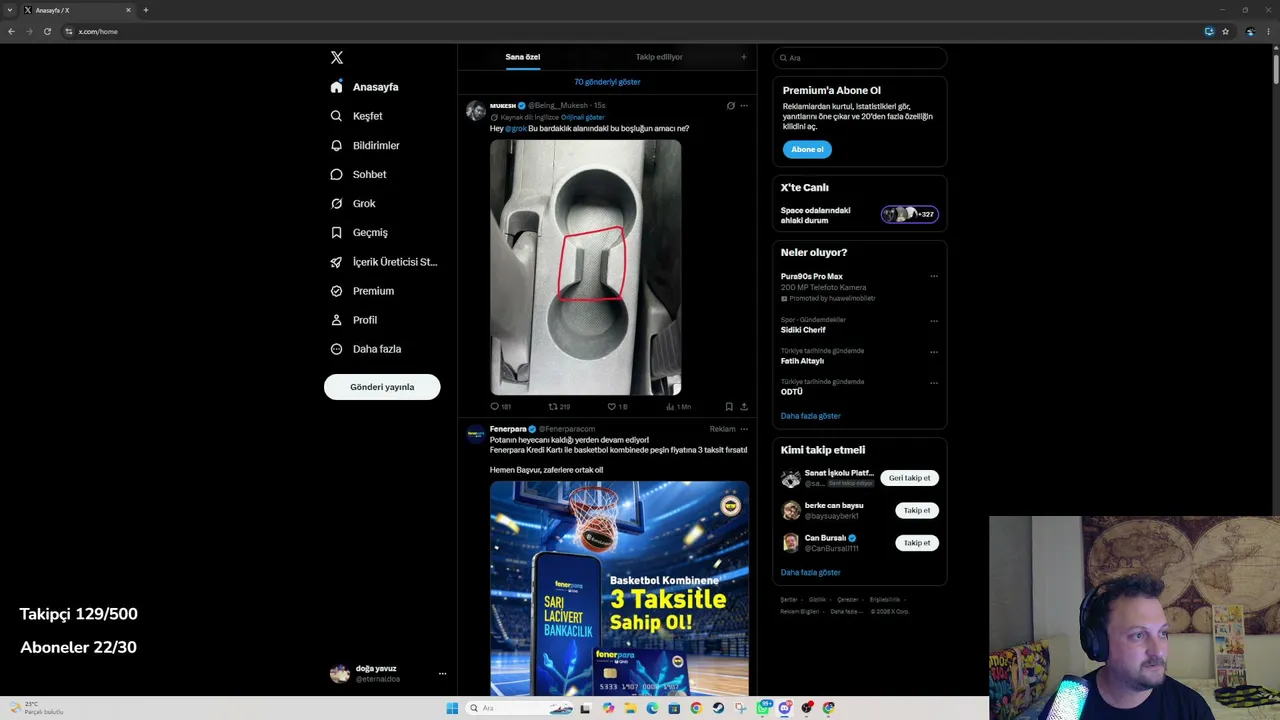Open more options on Mukesh's post
Viewport: 1280px width, 720px height.
point(744,106)
